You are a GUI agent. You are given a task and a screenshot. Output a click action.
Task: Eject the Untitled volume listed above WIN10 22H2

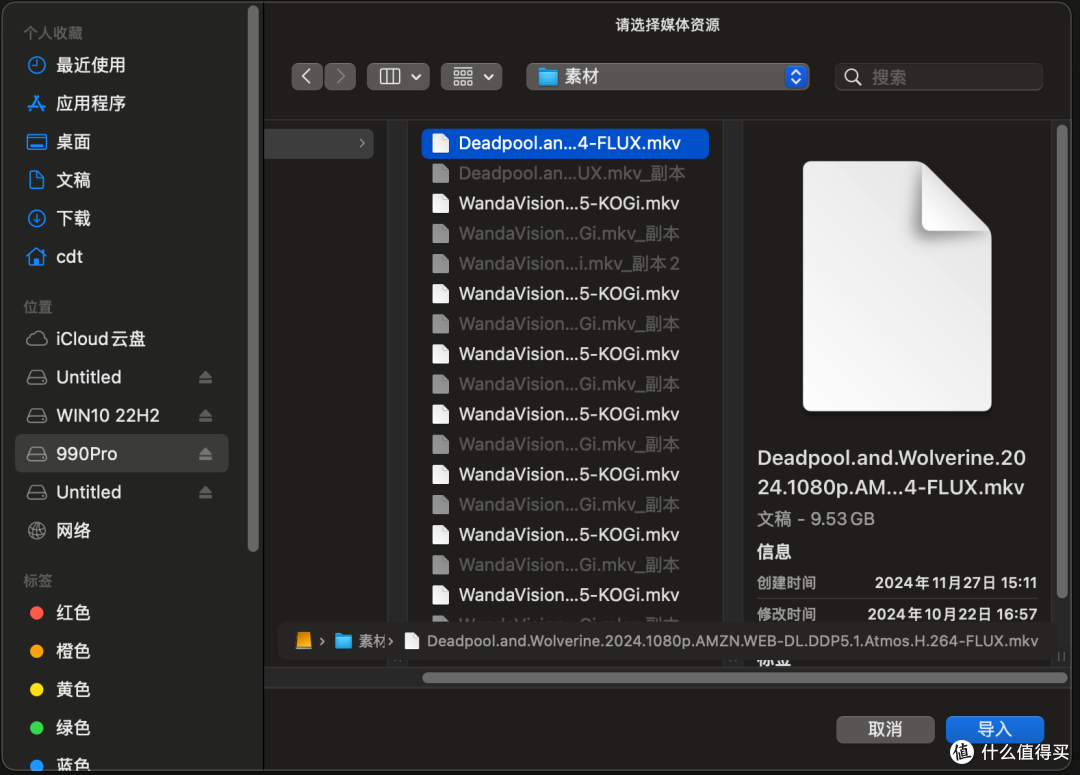click(205, 378)
